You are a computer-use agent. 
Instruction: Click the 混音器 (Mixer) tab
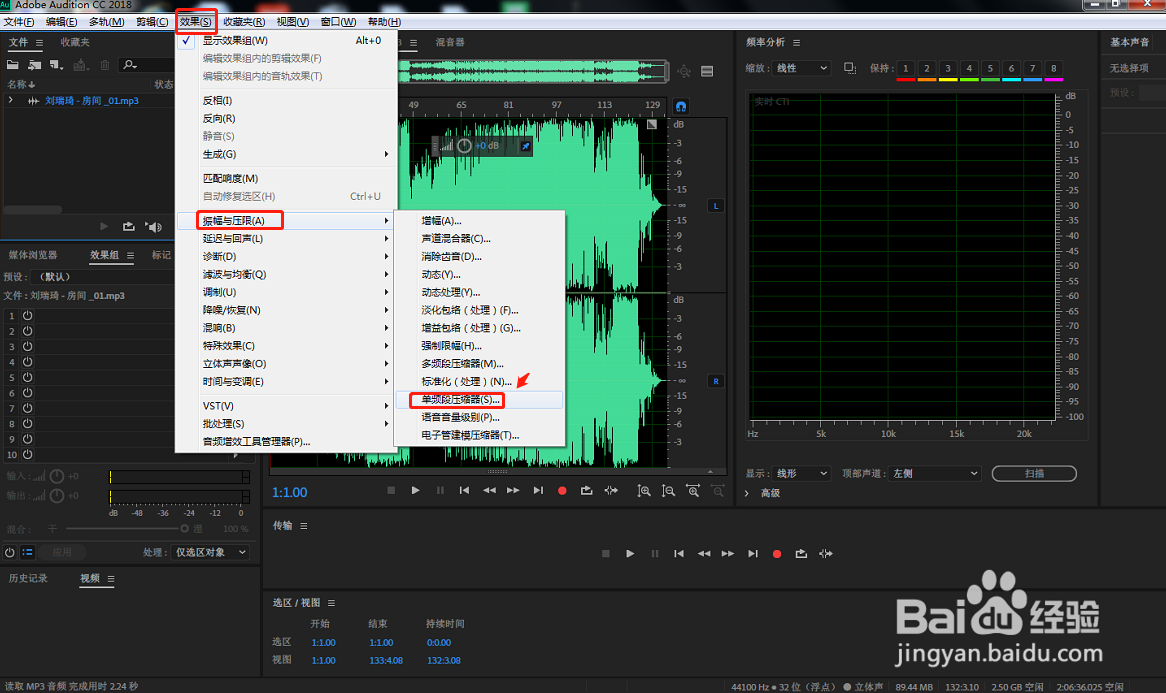[450, 42]
